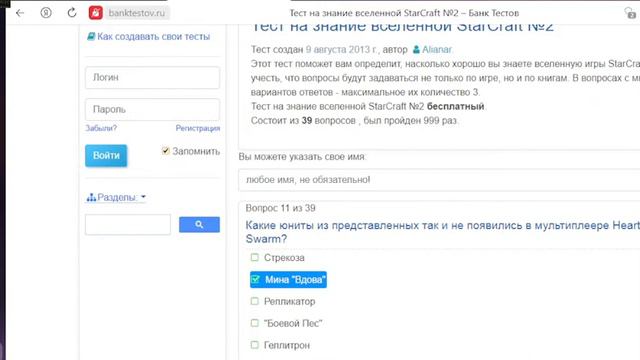This screenshot has height=360, width=640.
Task: Click the red site favicon icon
Action: [x=96, y=13]
